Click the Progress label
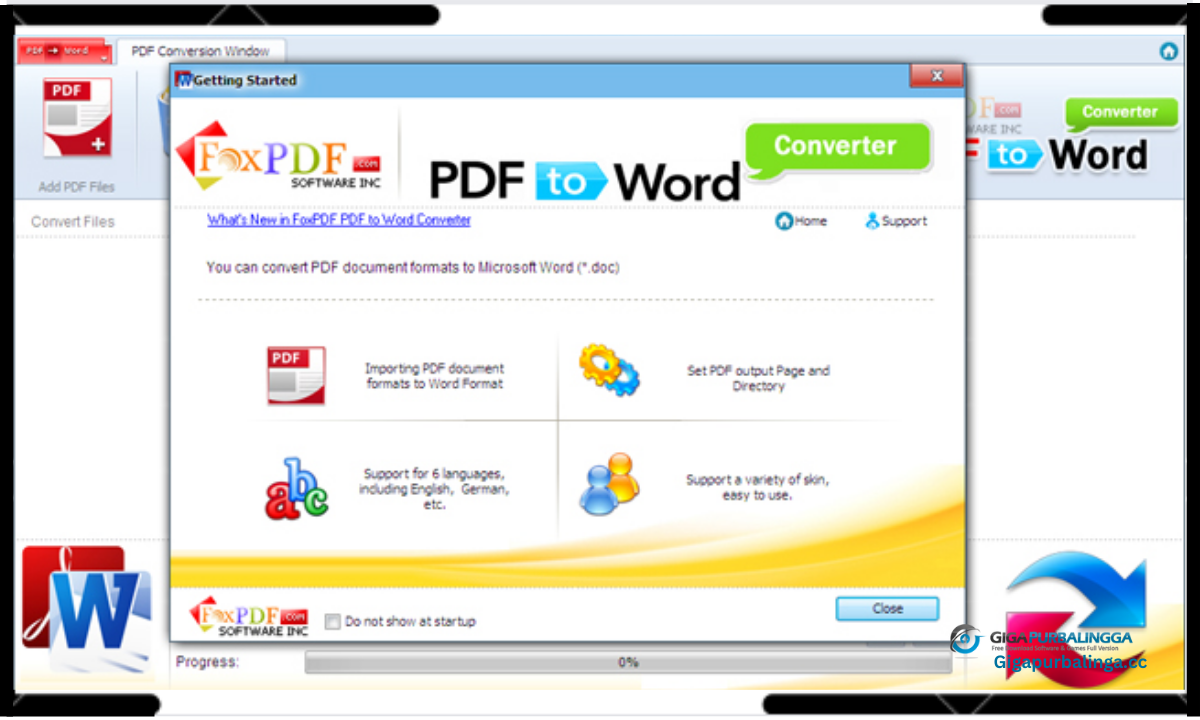1200x720 pixels. pos(207,662)
